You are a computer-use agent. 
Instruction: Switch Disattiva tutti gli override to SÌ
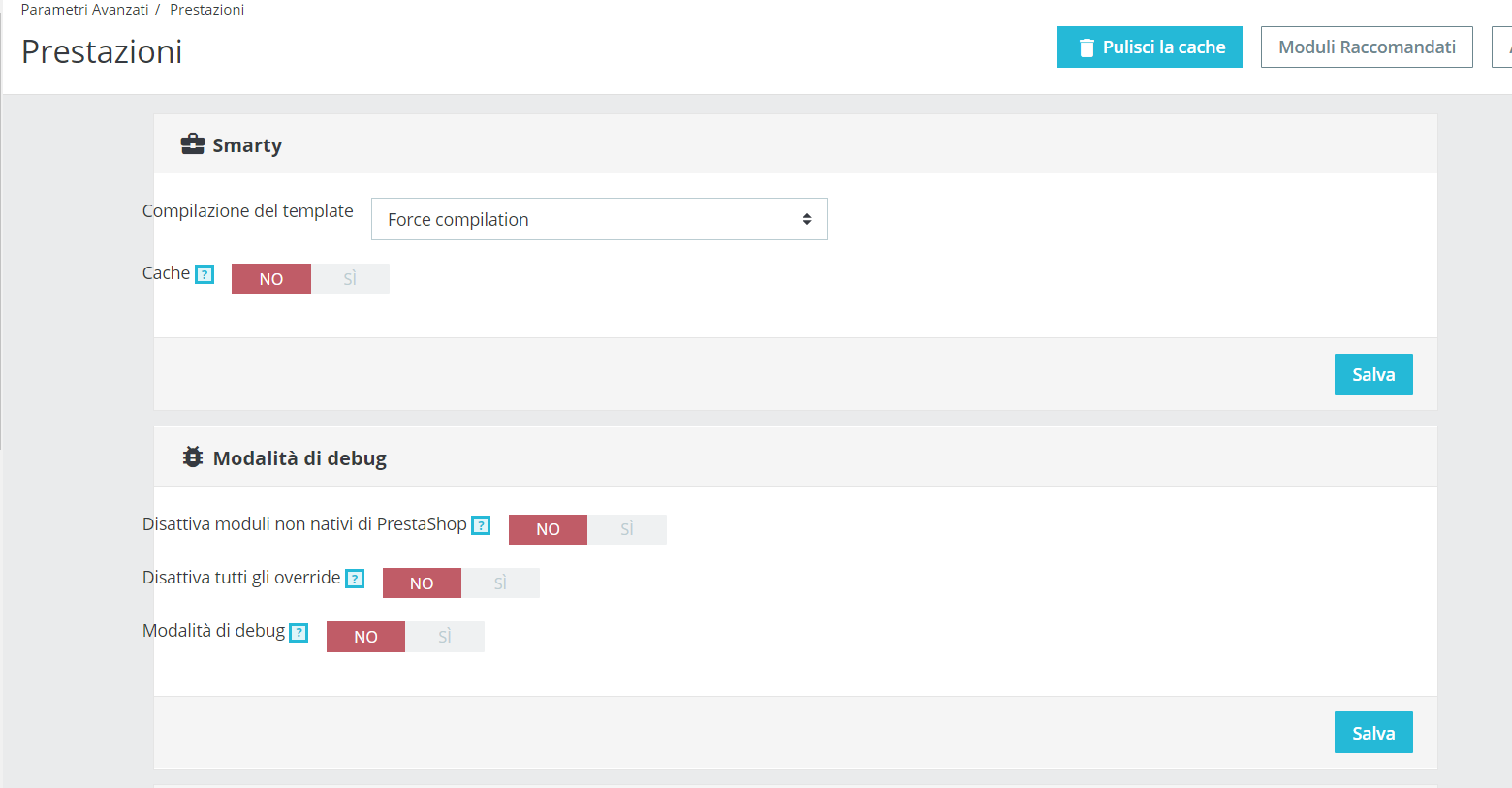500,583
